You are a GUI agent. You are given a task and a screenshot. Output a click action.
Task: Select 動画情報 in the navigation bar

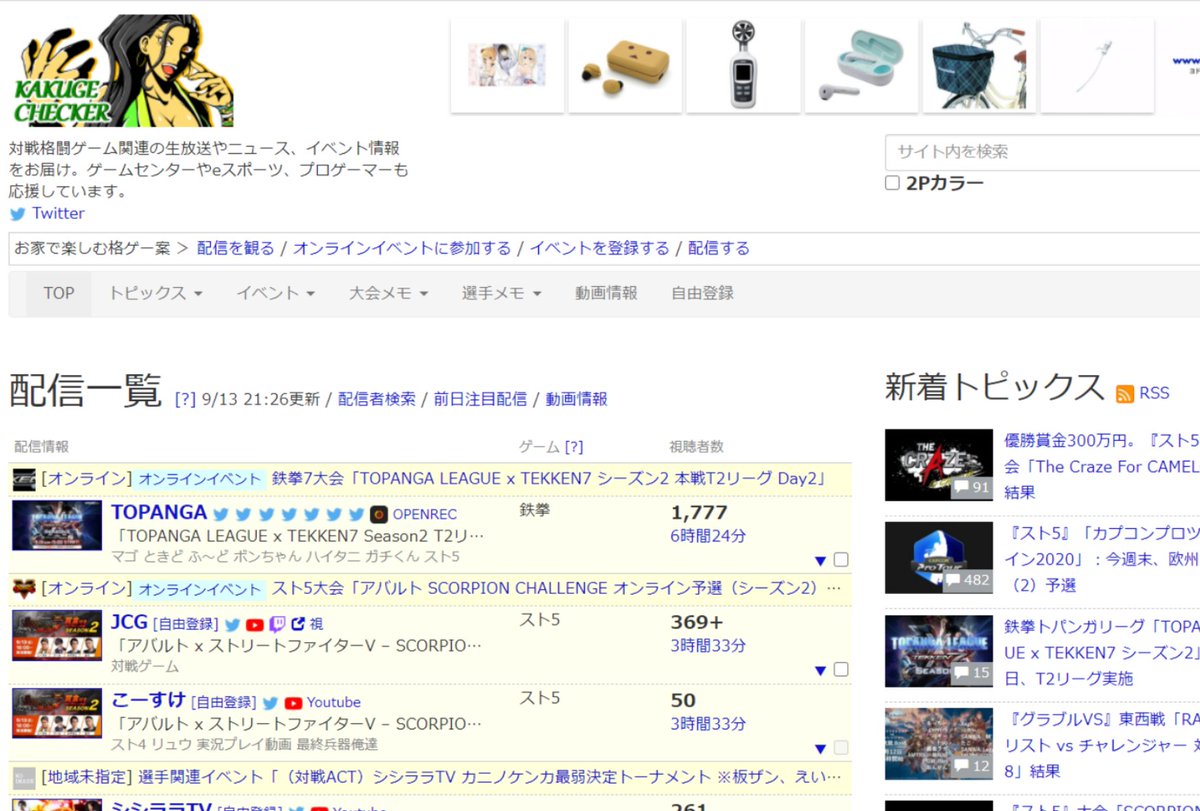pos(606,293)
